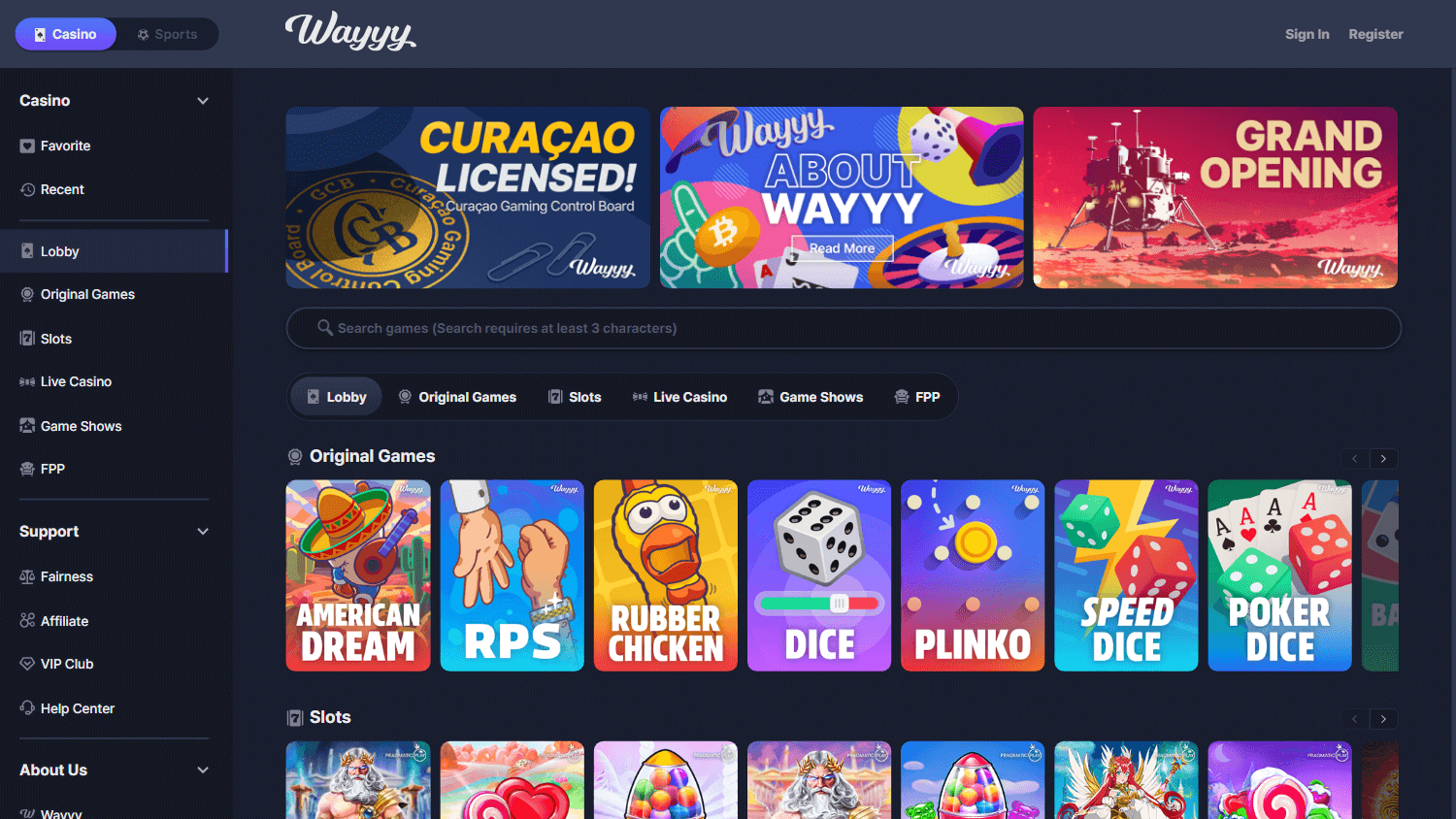This screenshot has height=819, width=1456.
Task: Select the FPP tab
Action: click(917, 397)
